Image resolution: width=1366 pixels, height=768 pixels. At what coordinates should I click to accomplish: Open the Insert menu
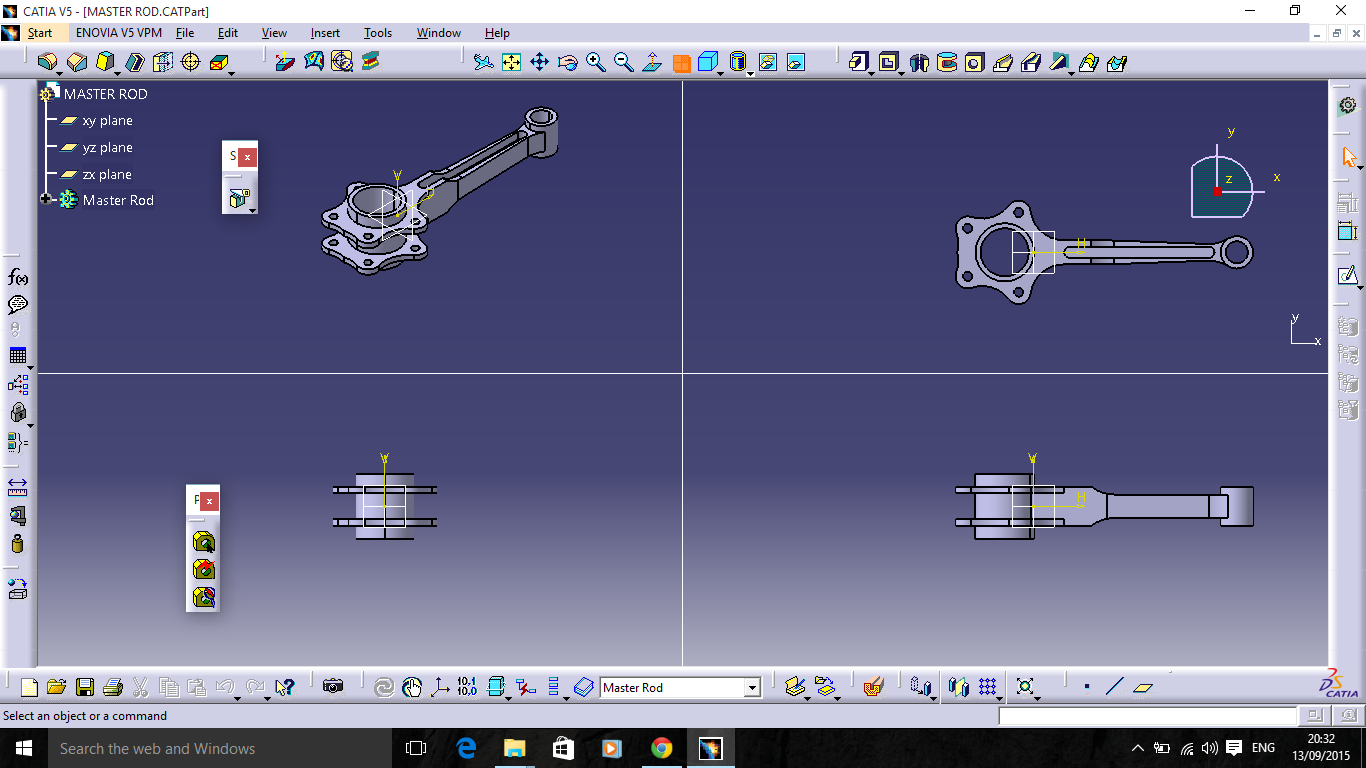[325, 33]
